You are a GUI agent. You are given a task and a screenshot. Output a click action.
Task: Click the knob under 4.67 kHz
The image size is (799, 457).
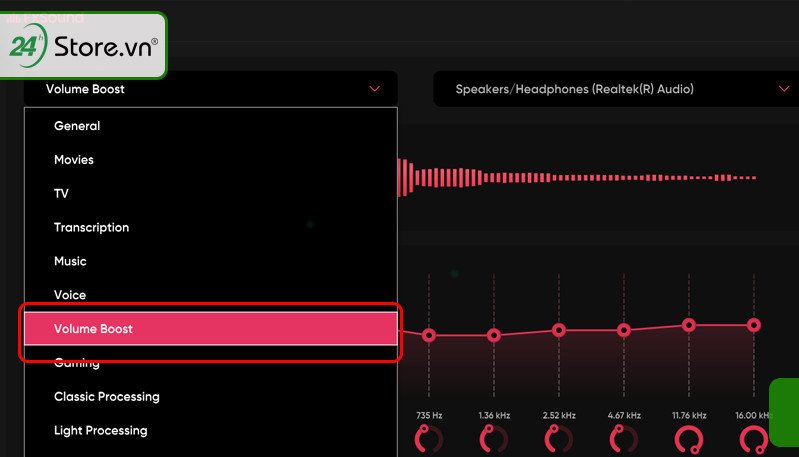[x=624, y=439]
